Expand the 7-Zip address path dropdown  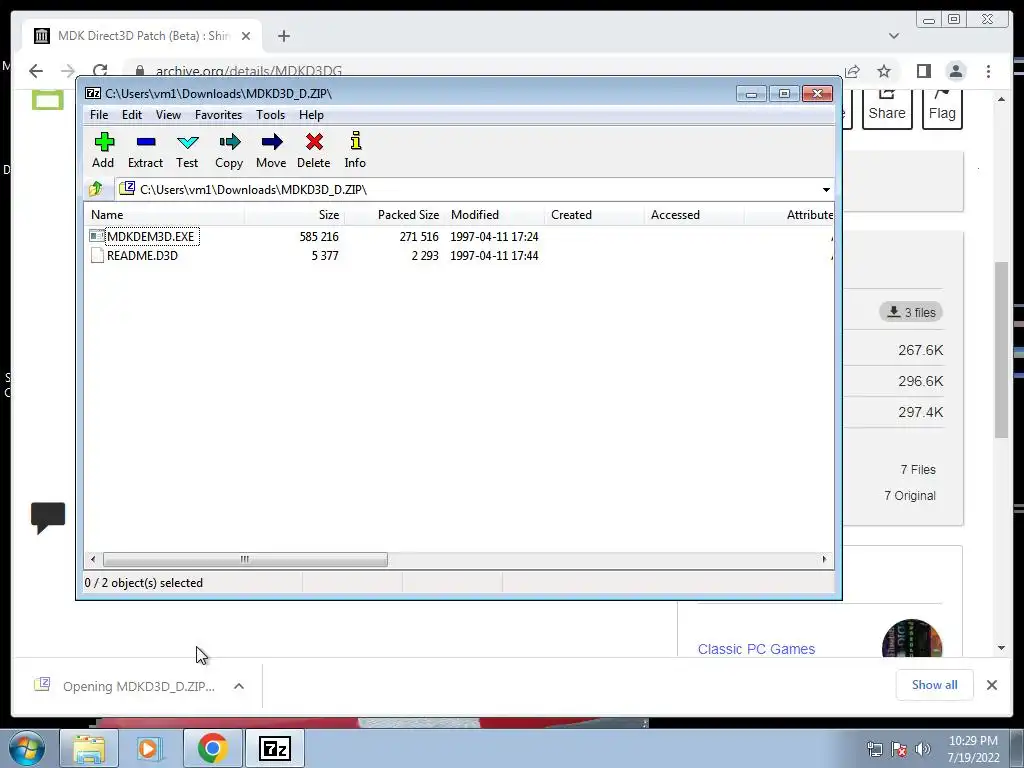[x=826, y=189]
